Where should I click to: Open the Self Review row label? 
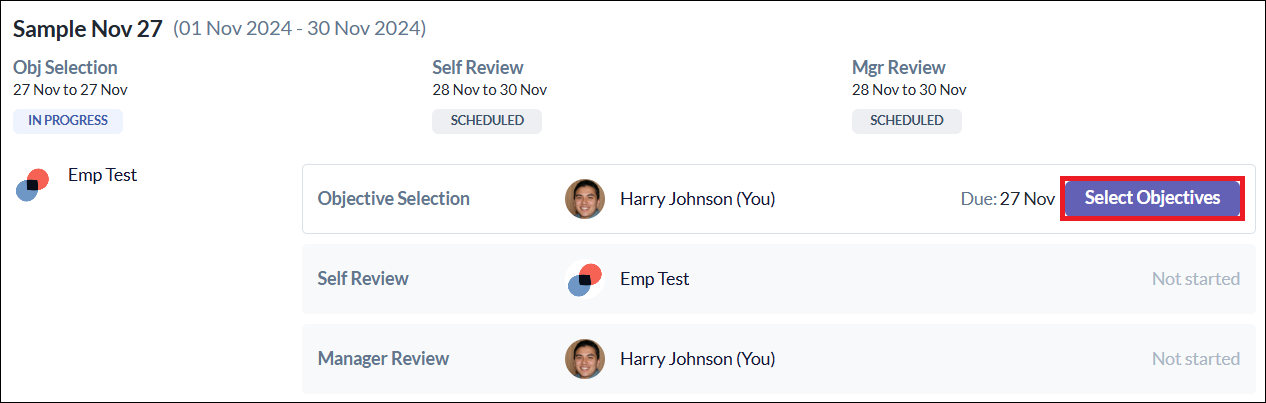click(x=363, y=278)
